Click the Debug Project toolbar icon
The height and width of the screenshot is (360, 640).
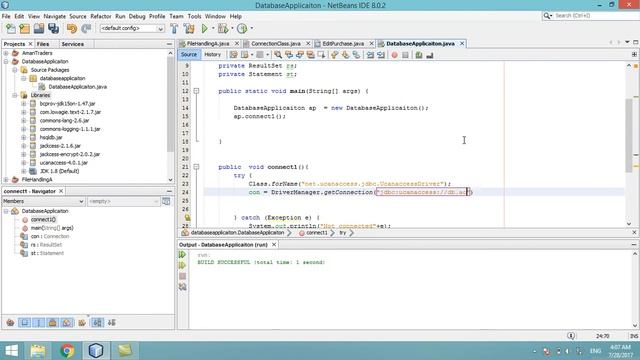tap(223, 29)
